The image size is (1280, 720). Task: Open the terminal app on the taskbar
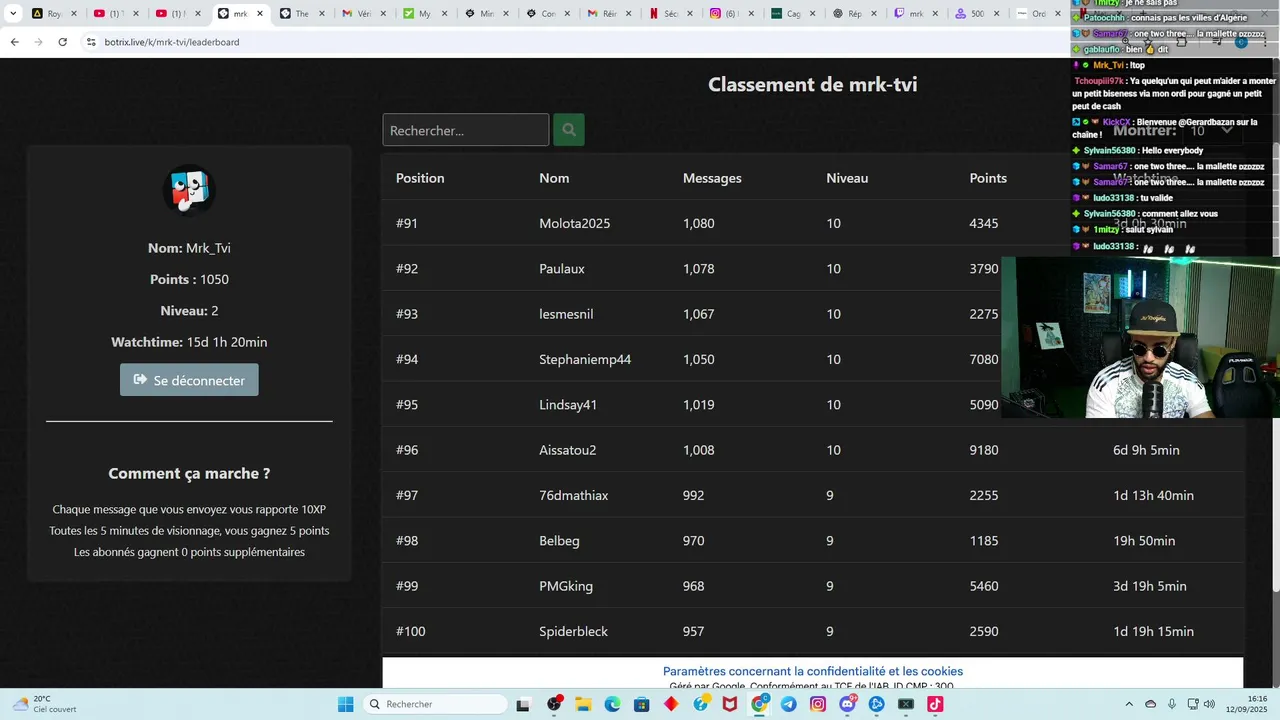[906, 704]
